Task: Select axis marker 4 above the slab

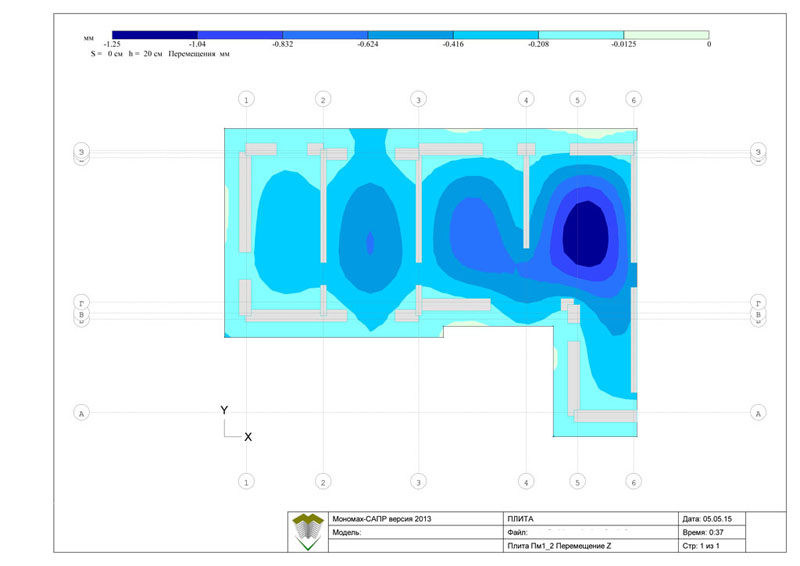Action: [526, 100]
